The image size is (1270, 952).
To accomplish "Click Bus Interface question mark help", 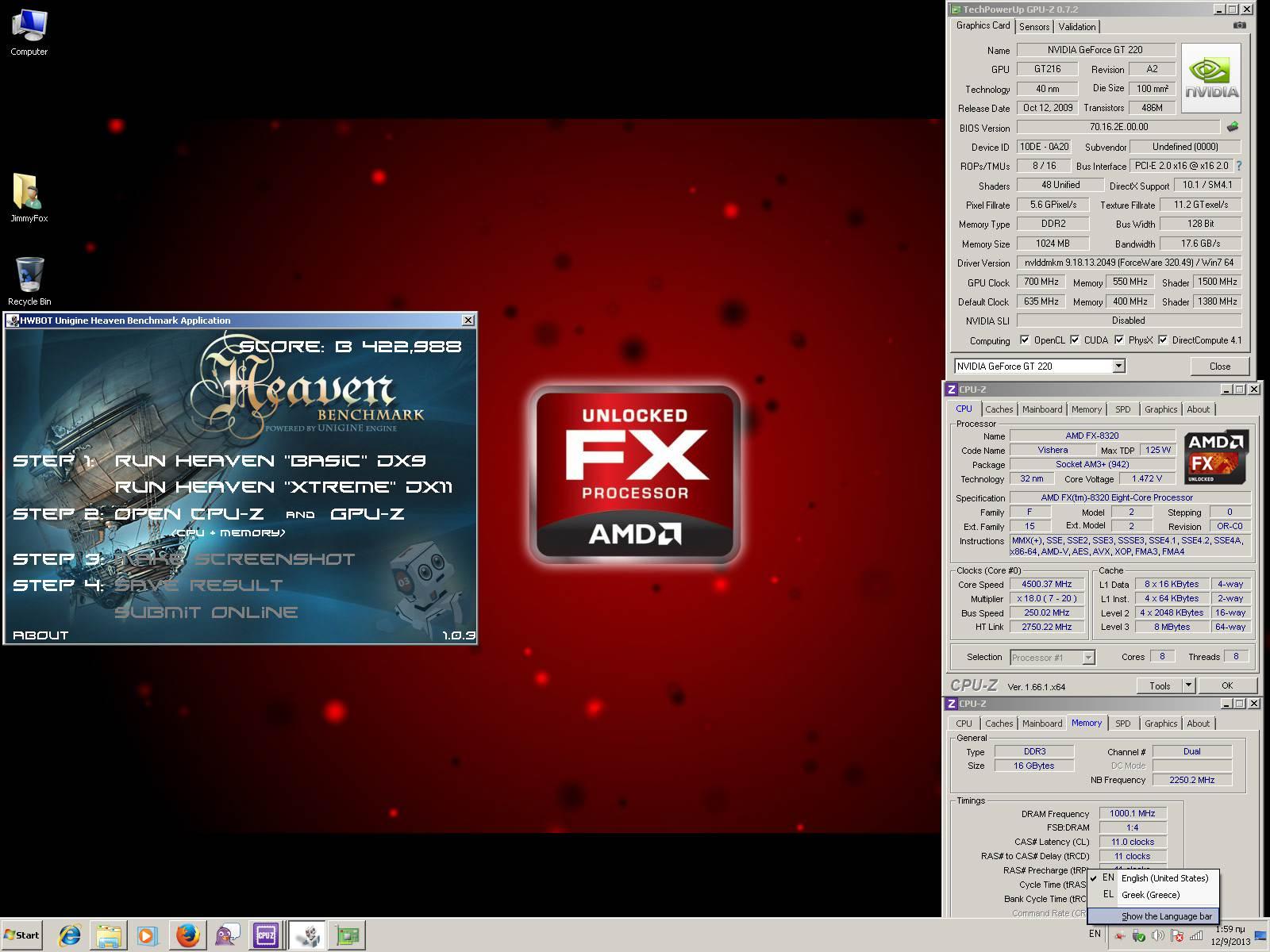I will coord(1239,166).
